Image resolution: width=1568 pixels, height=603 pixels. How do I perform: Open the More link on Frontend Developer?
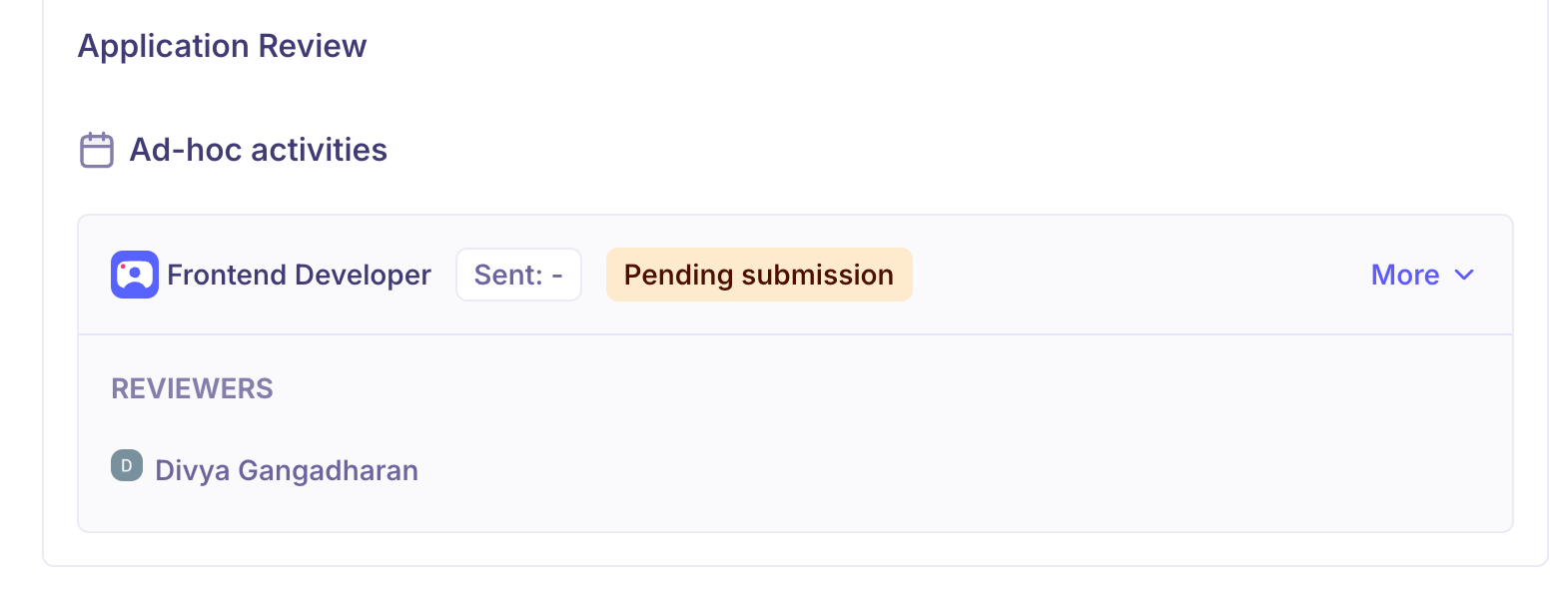tap(1404, 275)
